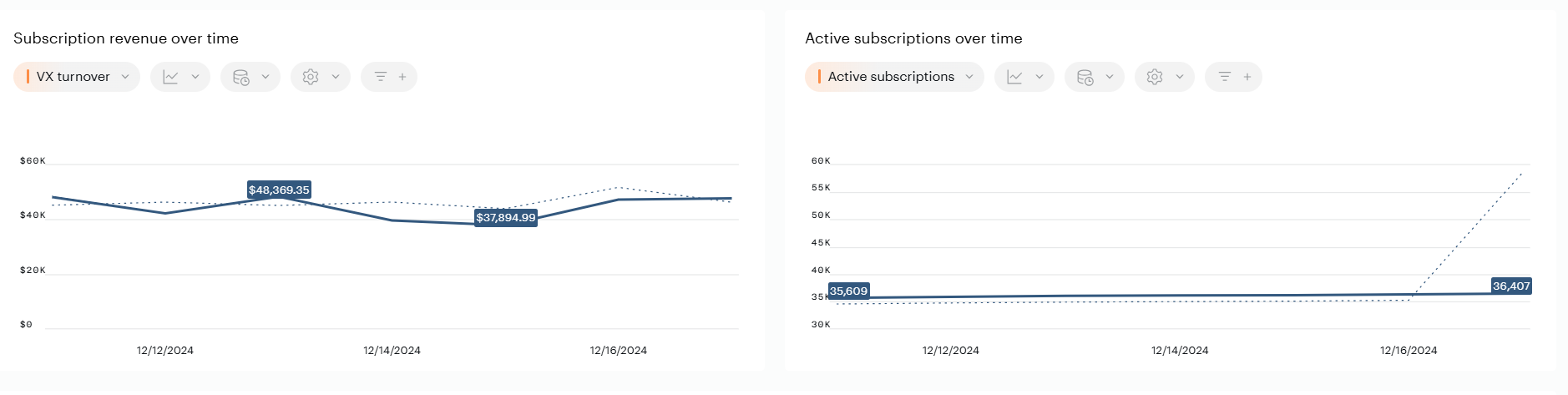Click the $37,894.99 data label

(x=506, y=218)
